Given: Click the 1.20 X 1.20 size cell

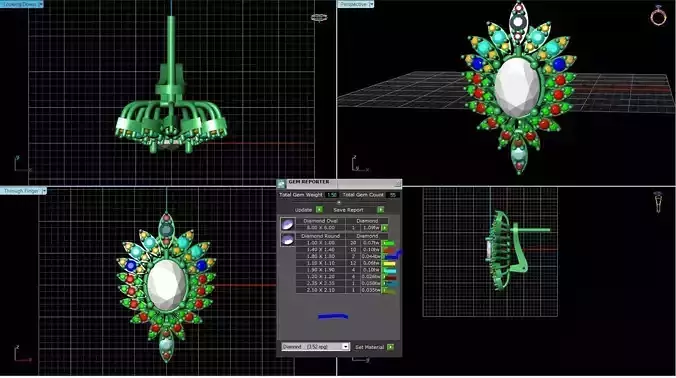Looking at the screenshot, I should point(320,277).
